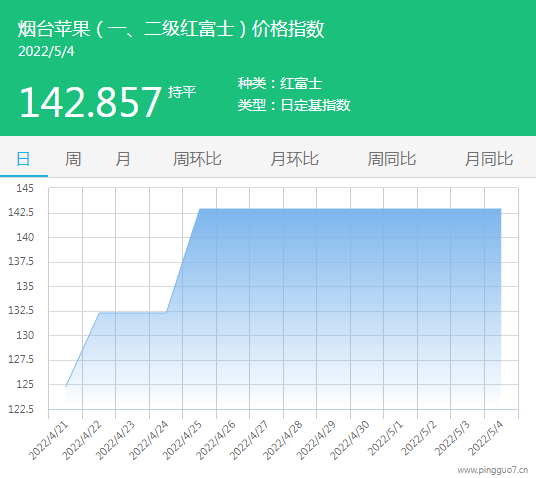This screenshot has width=536, height=478.
Task: Click the 持平 status label
Action: (182, 92)
